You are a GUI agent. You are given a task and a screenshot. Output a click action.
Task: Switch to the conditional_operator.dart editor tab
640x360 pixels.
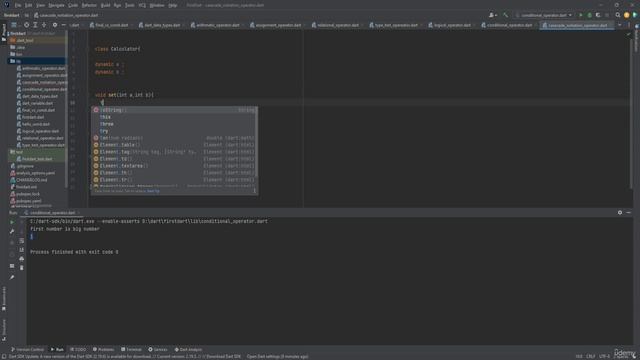[x=509, y=25]
